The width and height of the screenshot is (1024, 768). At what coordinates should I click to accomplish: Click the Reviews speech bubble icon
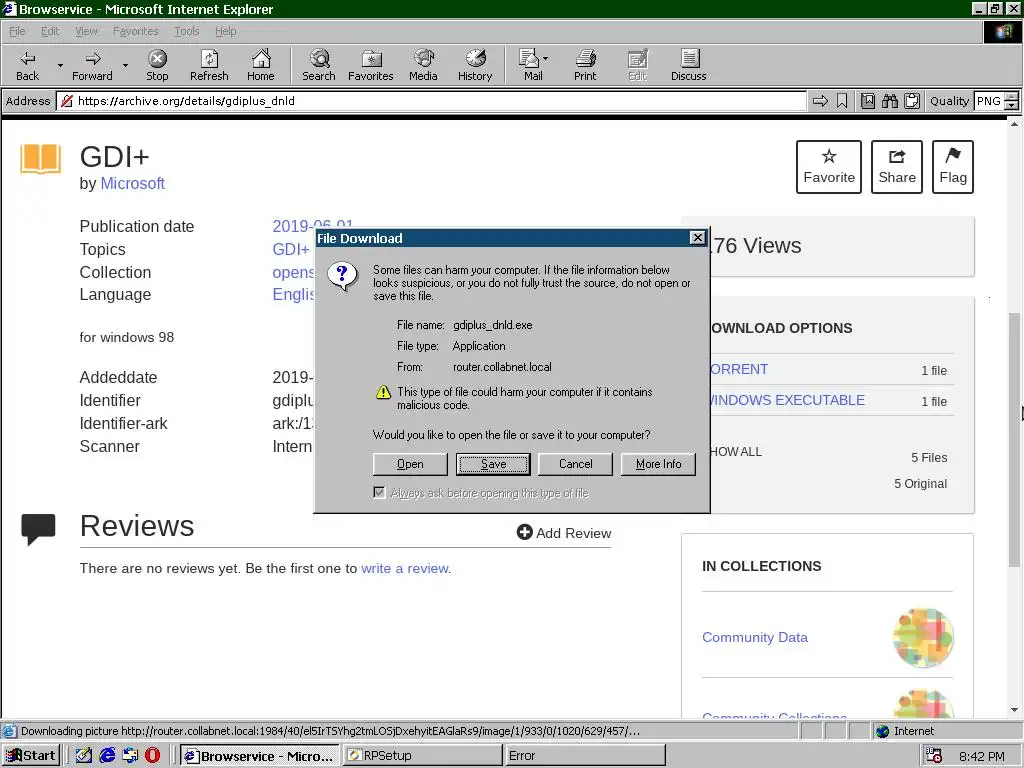coord(38,529)
